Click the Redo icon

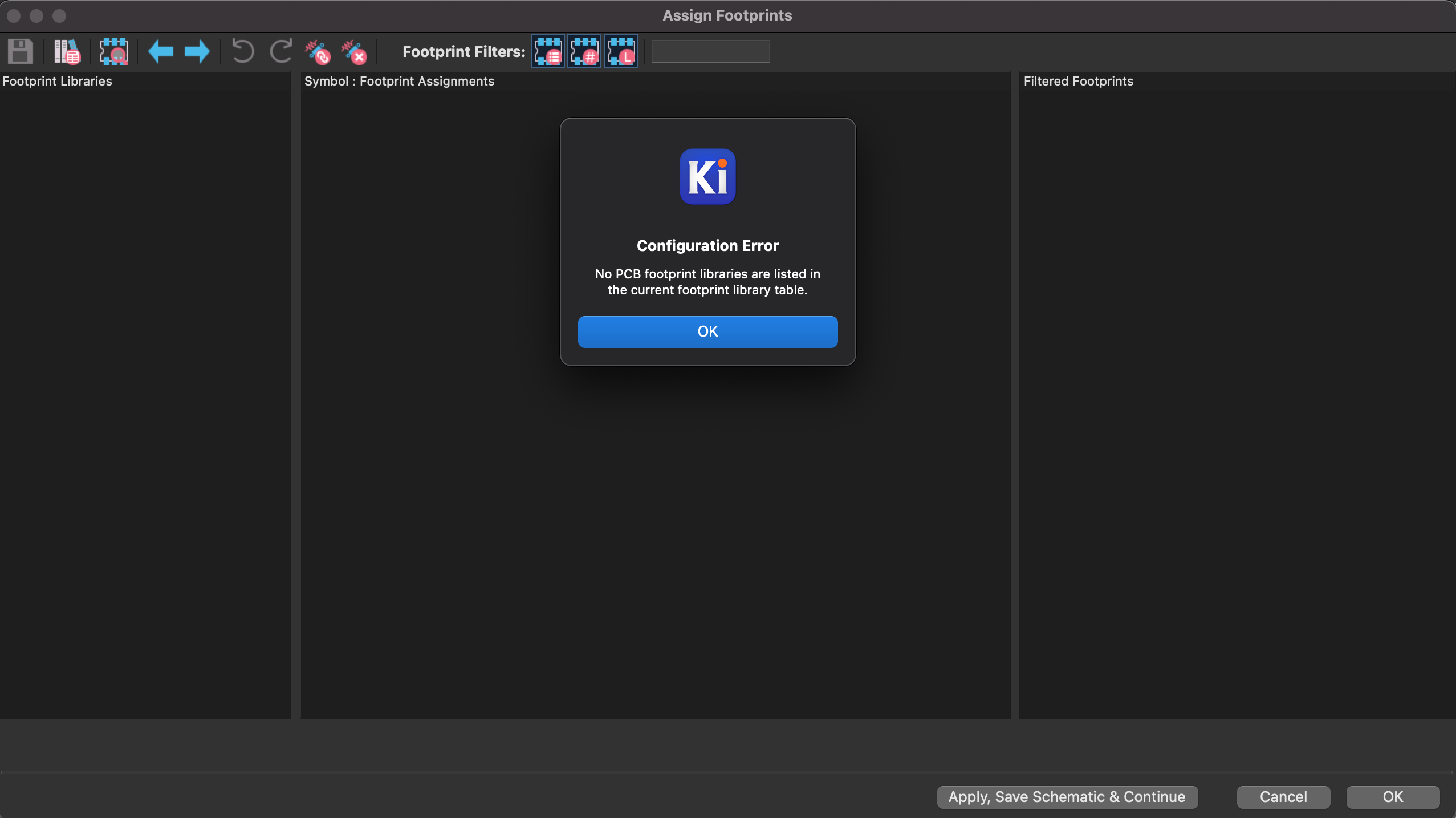point(281,51)
